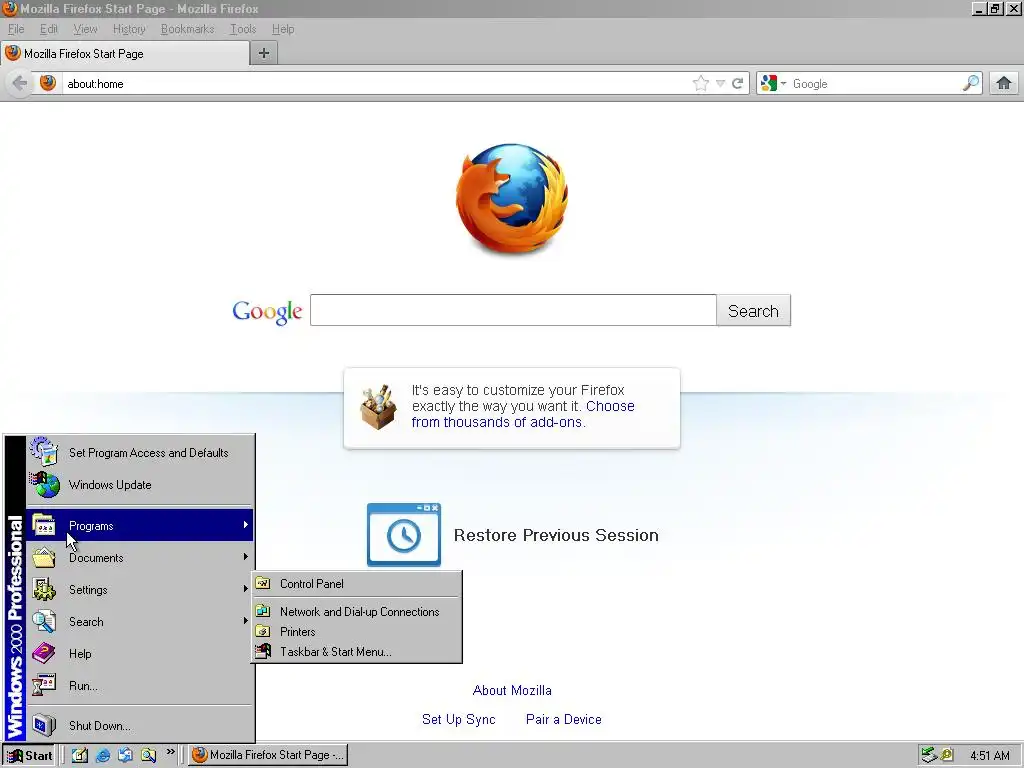Click the Restore Previous Session clock icon

(x=404, y=535)
